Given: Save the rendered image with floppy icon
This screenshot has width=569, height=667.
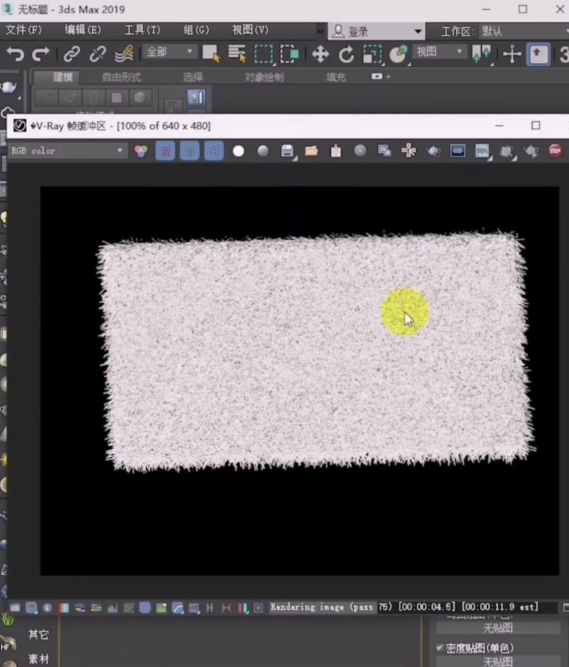Looking at the screenshot, I should pyautogui.click(x=287, y=151).
